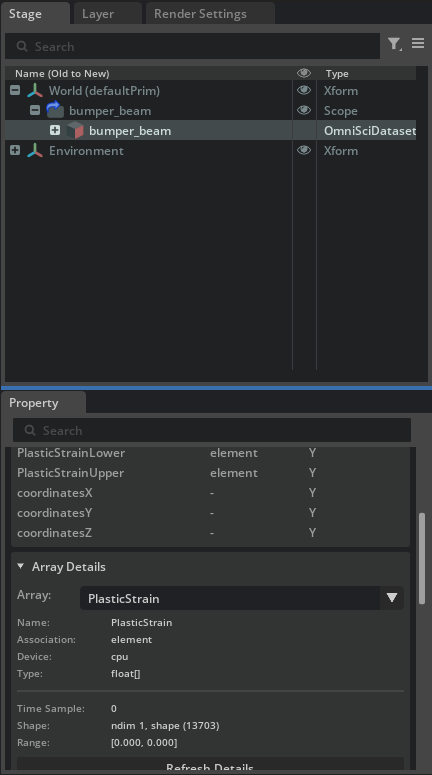
Task: Click the bumper_beam scope folder icon
Action: click(55, 110)
